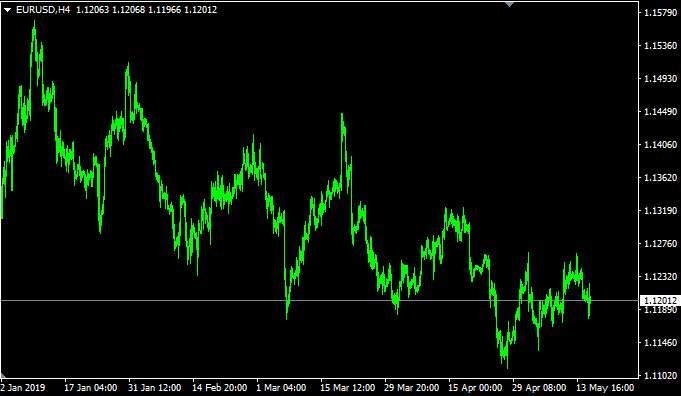Click the low value 1.11966
The width and height of the screenshot is (681, 396).
point(165,10)
